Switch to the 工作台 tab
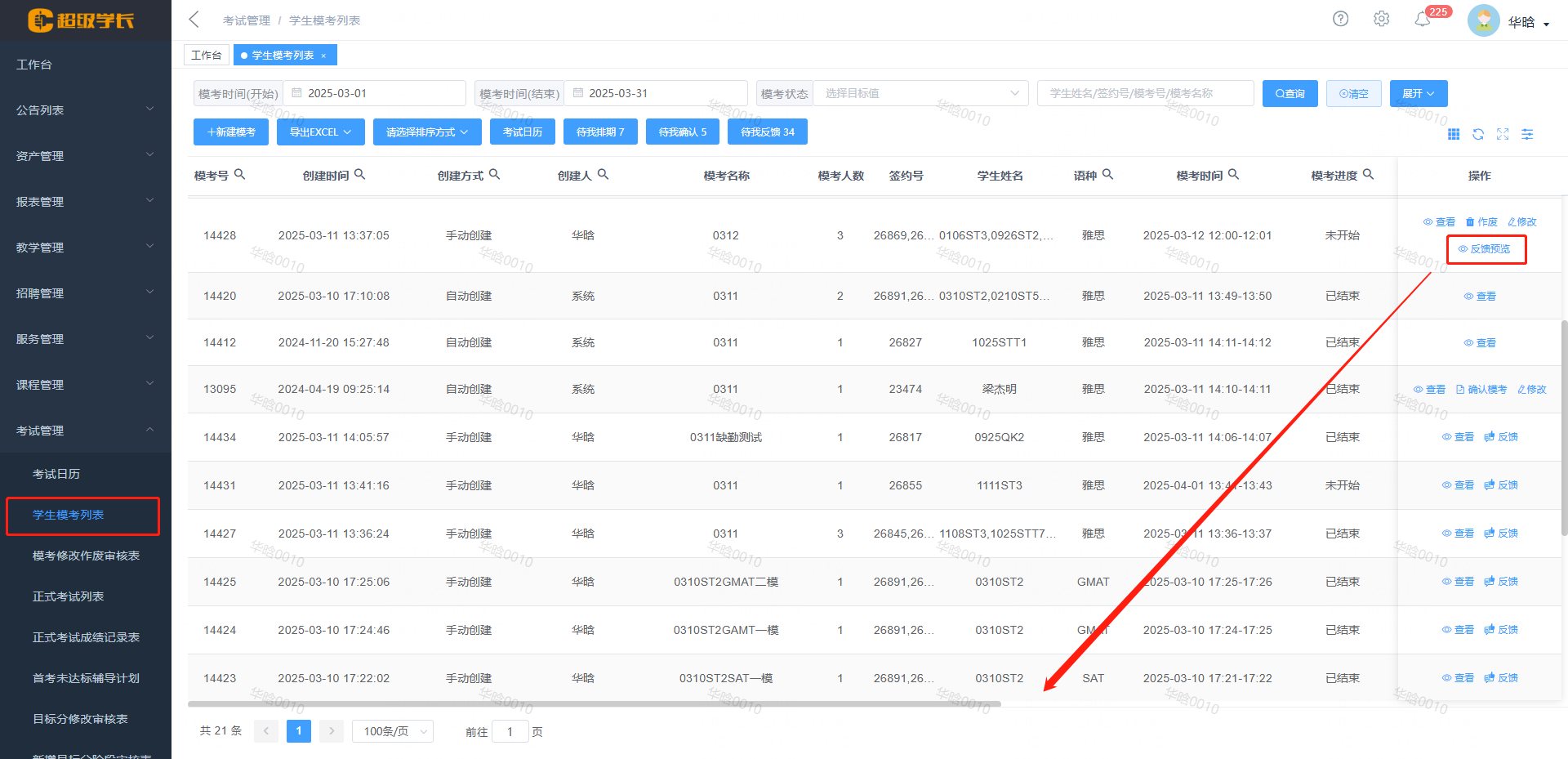The image size is (1568, 759). [206, 56]
